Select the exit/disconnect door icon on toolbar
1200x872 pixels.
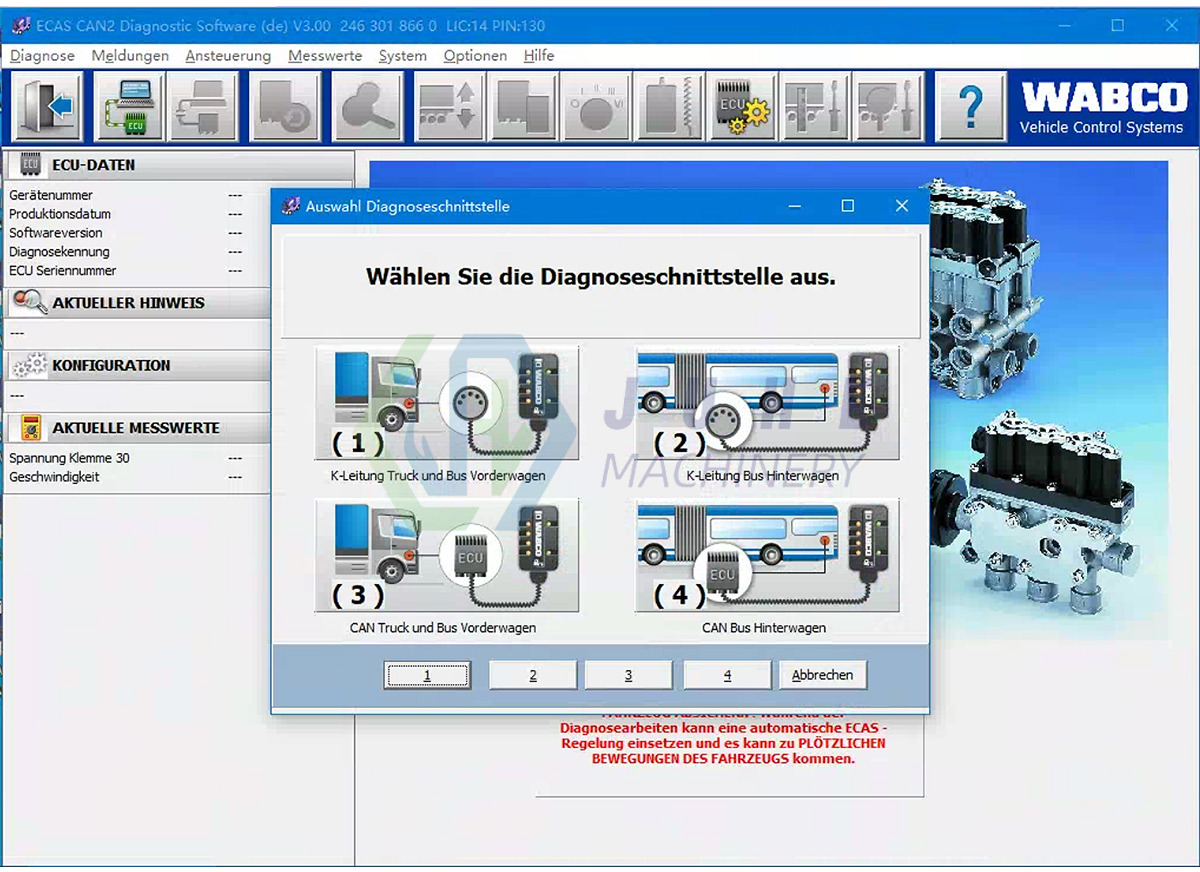(47, 105)
